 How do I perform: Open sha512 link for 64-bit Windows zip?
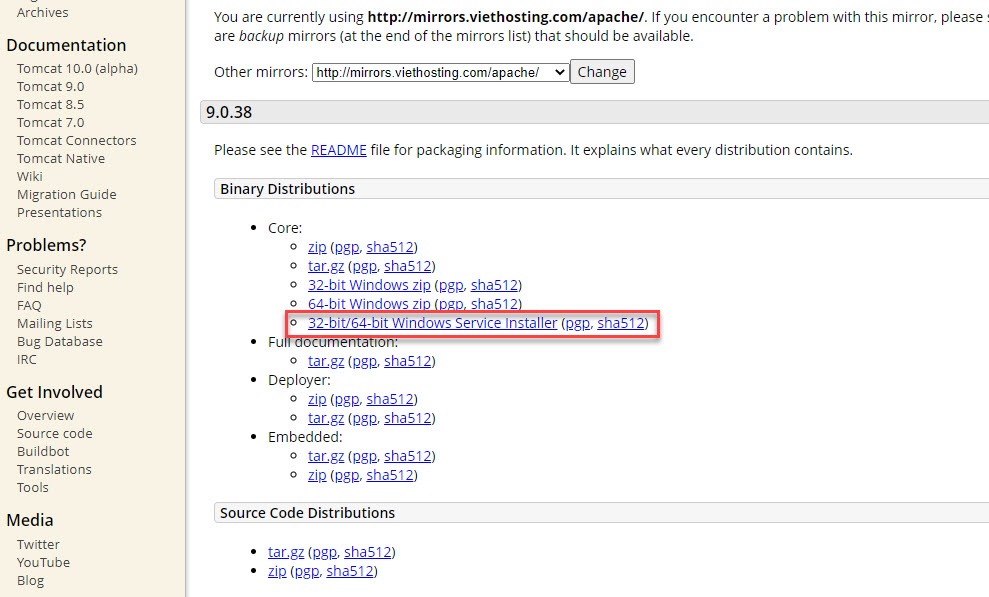pyautogui.click(x=494, y=304)
